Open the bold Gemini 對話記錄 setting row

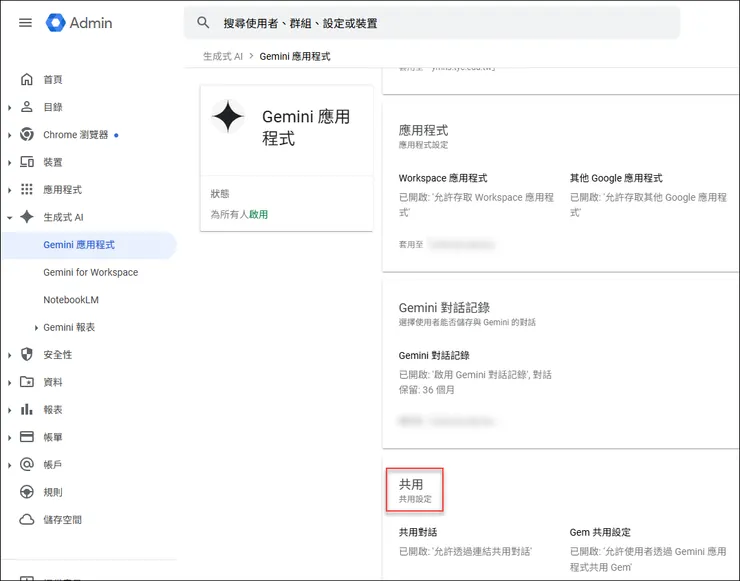[434, 355]
